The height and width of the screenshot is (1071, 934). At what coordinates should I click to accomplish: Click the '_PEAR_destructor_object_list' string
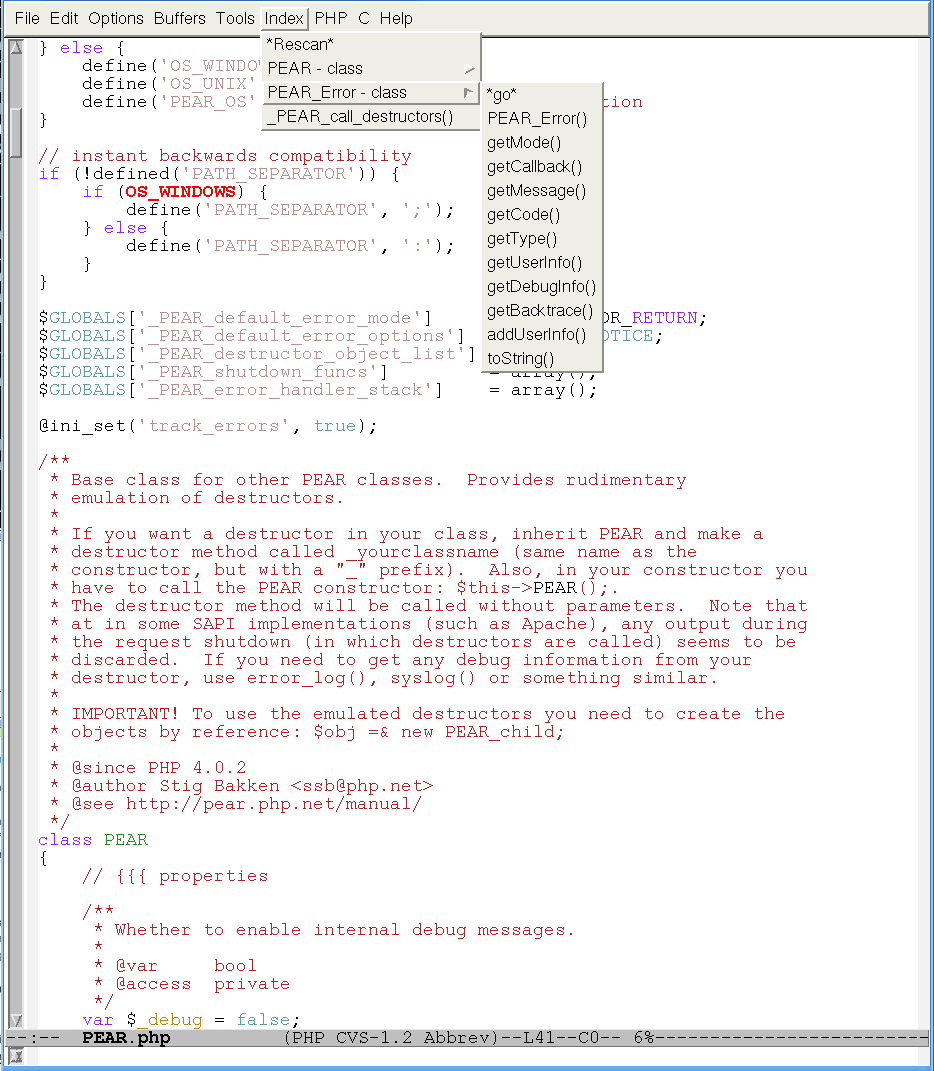click(301, 354)
